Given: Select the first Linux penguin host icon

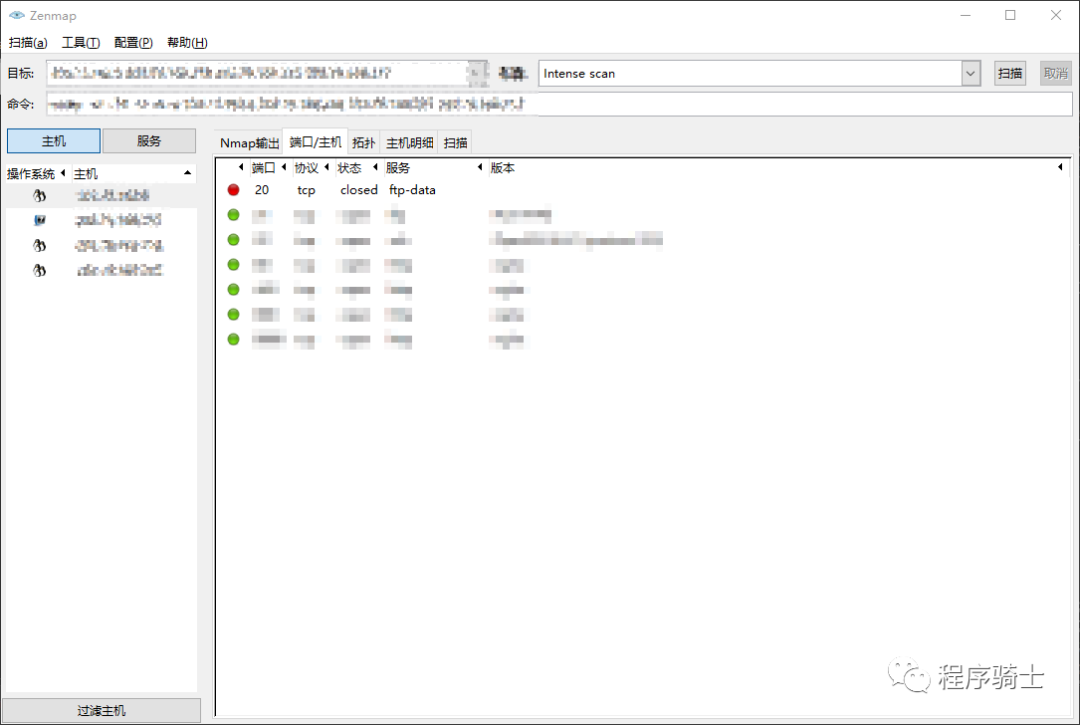Looking at the screenshot, I should coord(40,196).
